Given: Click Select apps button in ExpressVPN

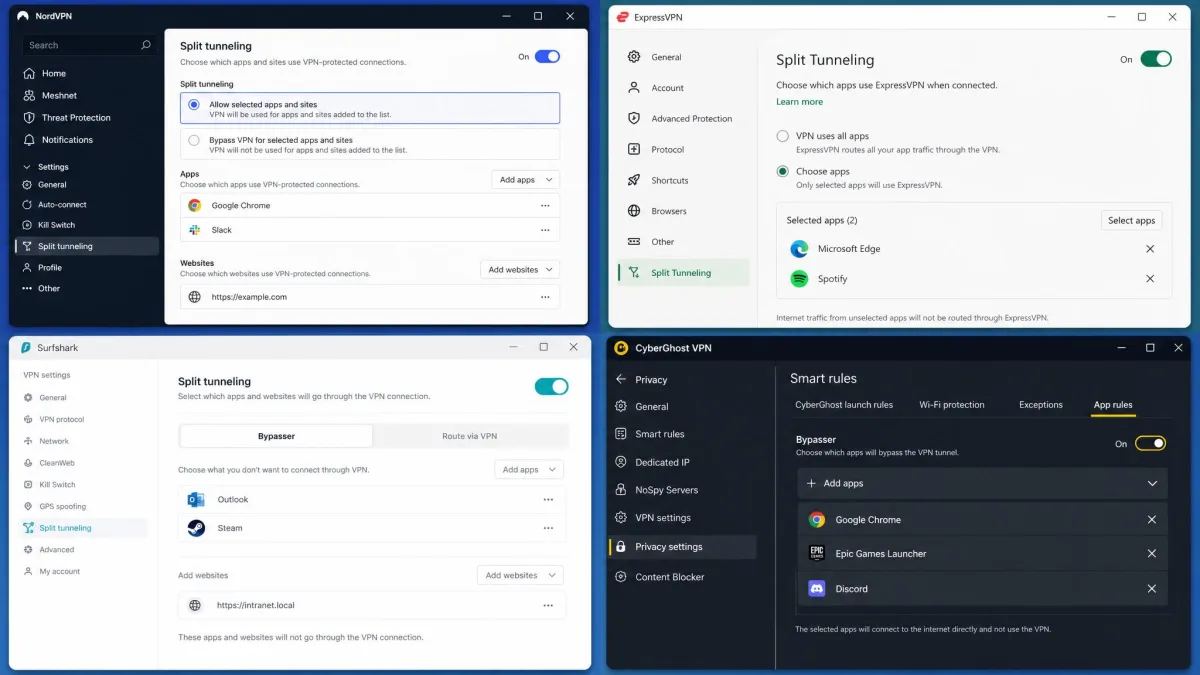Looking at the screenshot, I should pos(1132,220).
